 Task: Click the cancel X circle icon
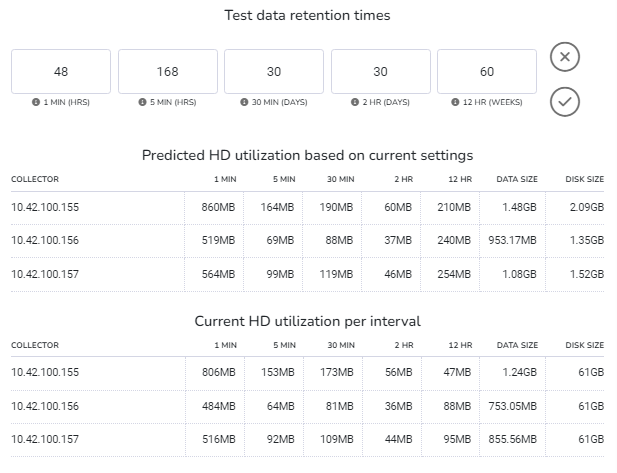(565, 57)
